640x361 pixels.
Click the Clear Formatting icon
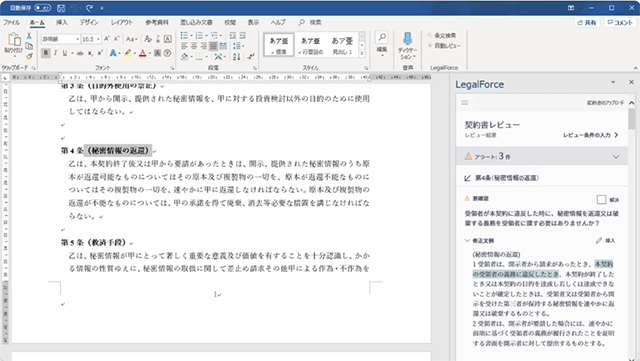pyautogui.click(x=148, y=39)
